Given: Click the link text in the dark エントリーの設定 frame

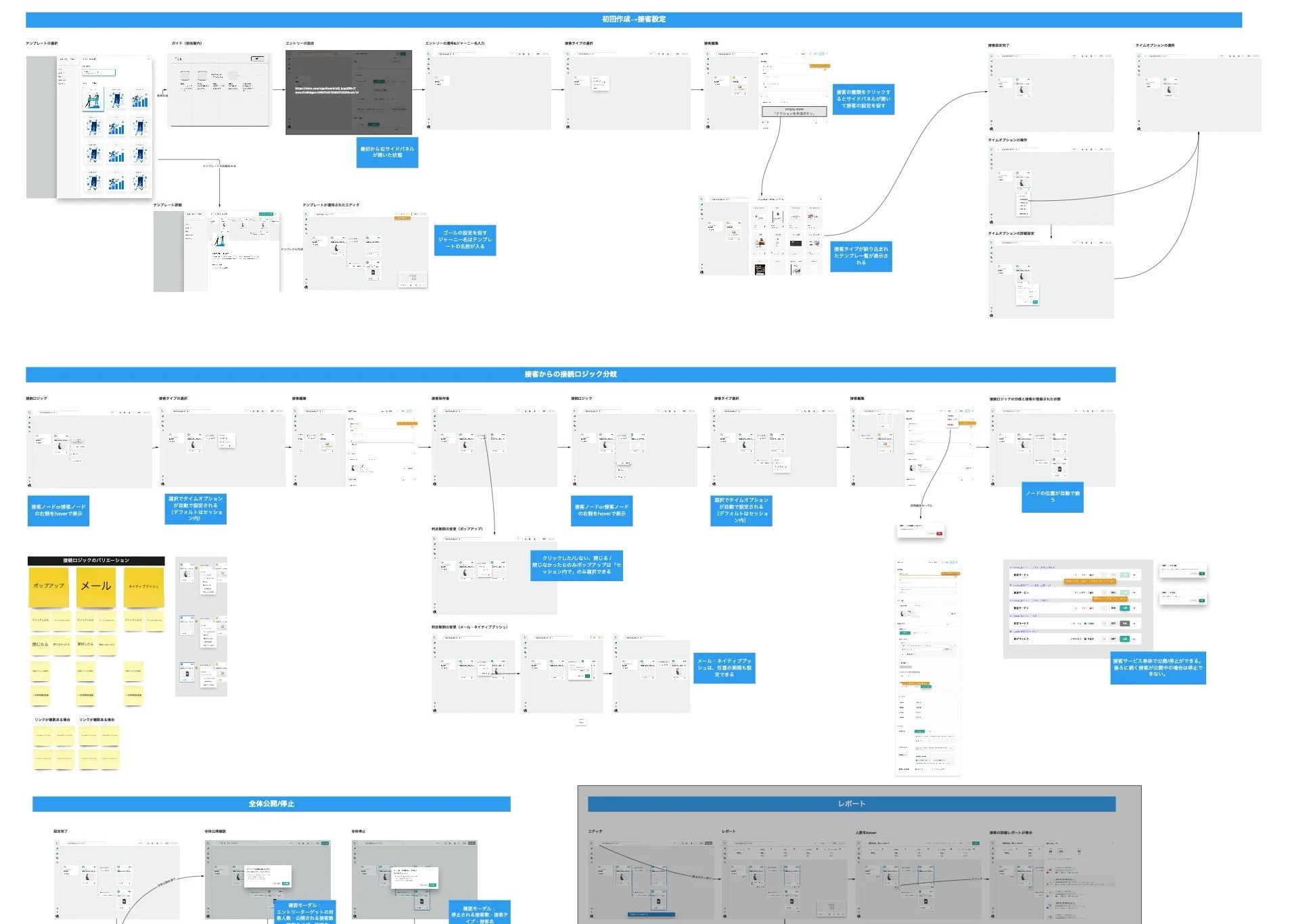Looking at the screenshot, I should tap(326, 90).
